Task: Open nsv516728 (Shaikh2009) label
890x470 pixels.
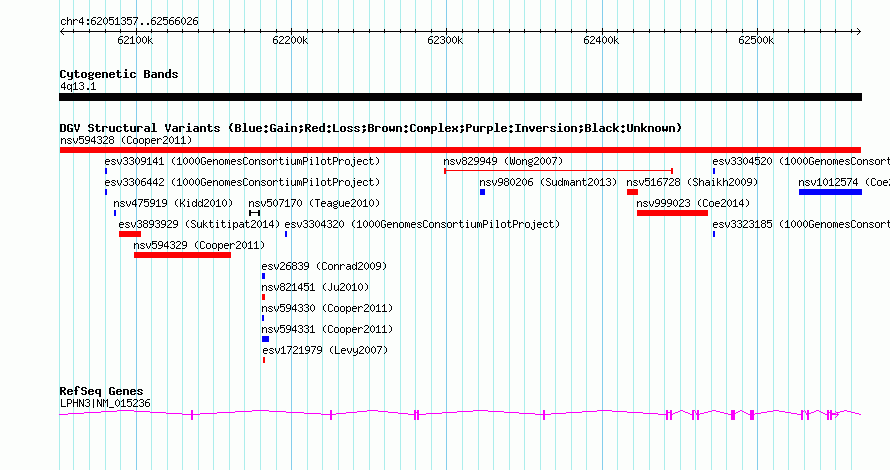Action: tap(692, 182)
